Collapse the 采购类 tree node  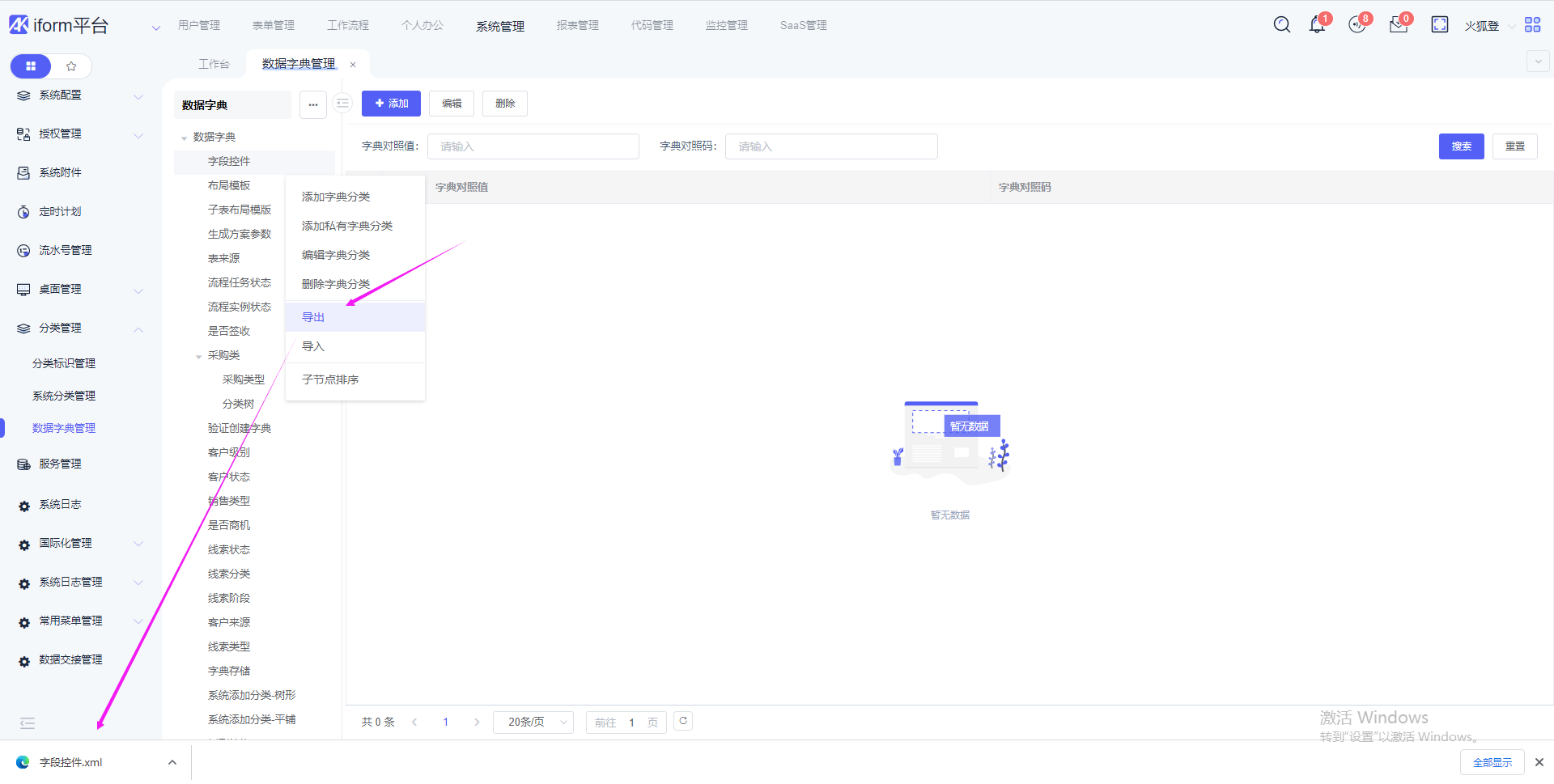point(198,356)
